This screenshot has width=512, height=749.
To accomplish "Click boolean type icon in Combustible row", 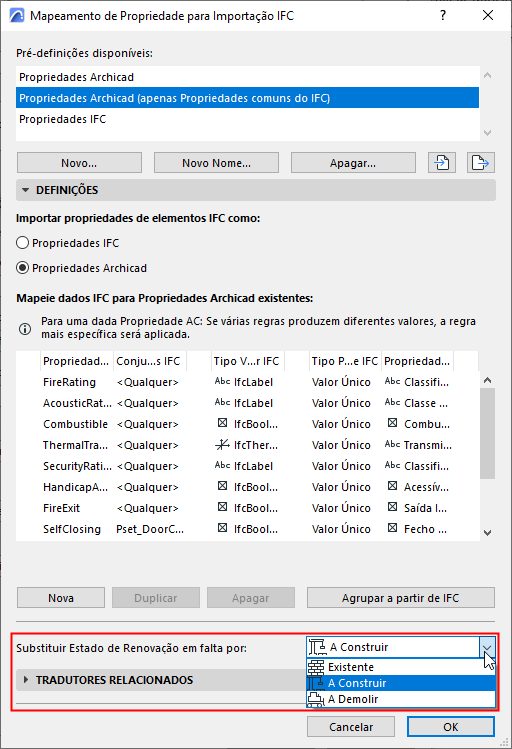I will click(x=222, y=423).
